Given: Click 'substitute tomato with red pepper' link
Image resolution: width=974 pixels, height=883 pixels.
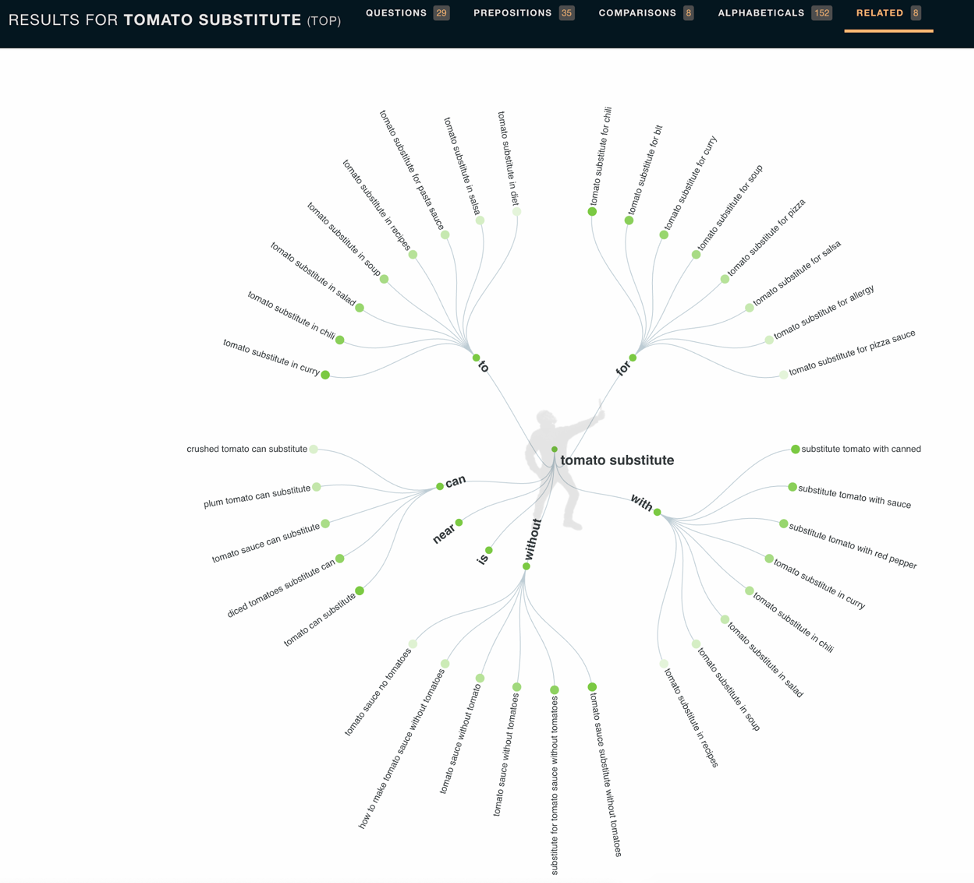Looking at the screenshot, I should pyautogui.click(x=852, y=545).
